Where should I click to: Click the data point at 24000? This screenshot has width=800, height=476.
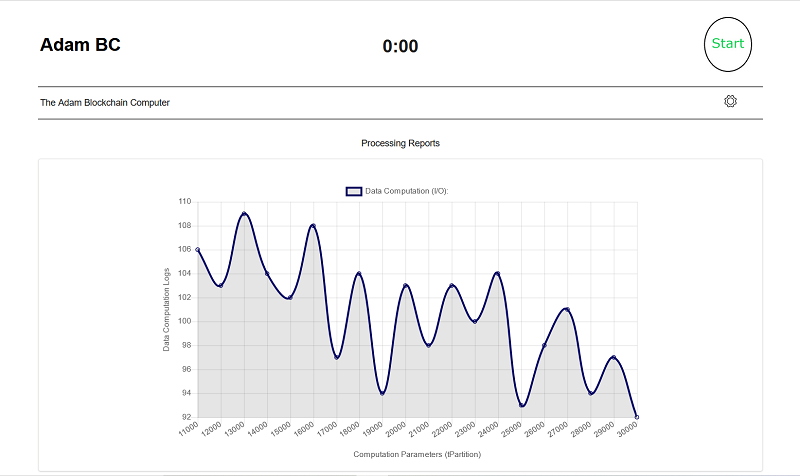click(x=498, y=273)
